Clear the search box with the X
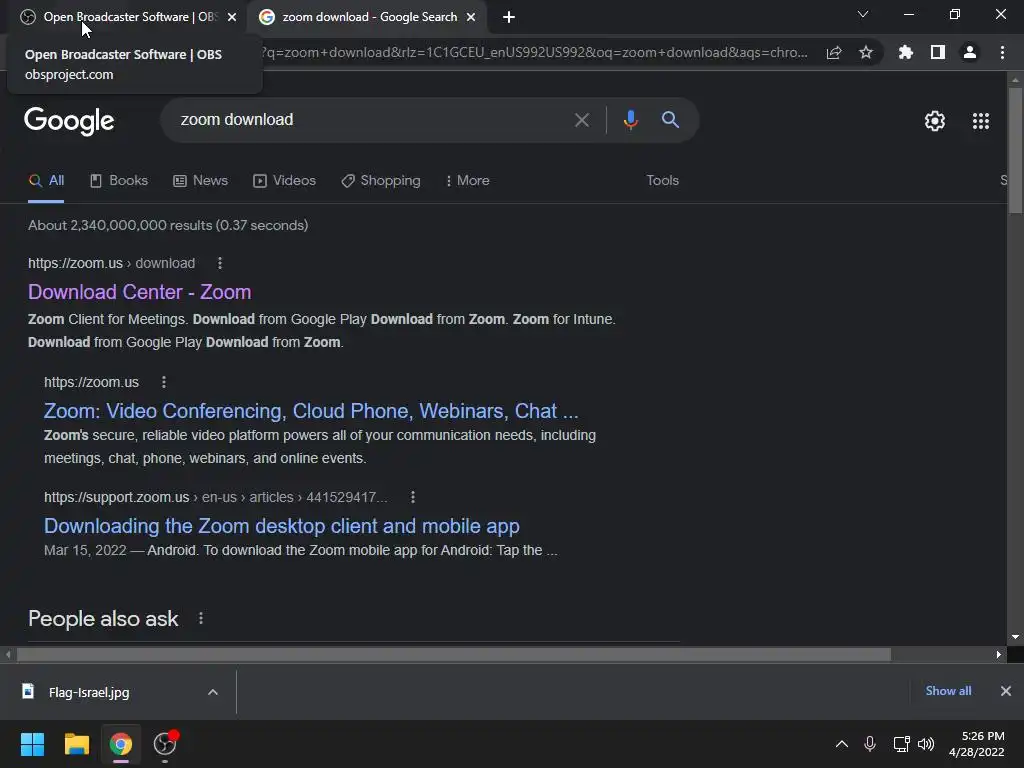This screenshot has height=768, width=1024. pos(582,120)
